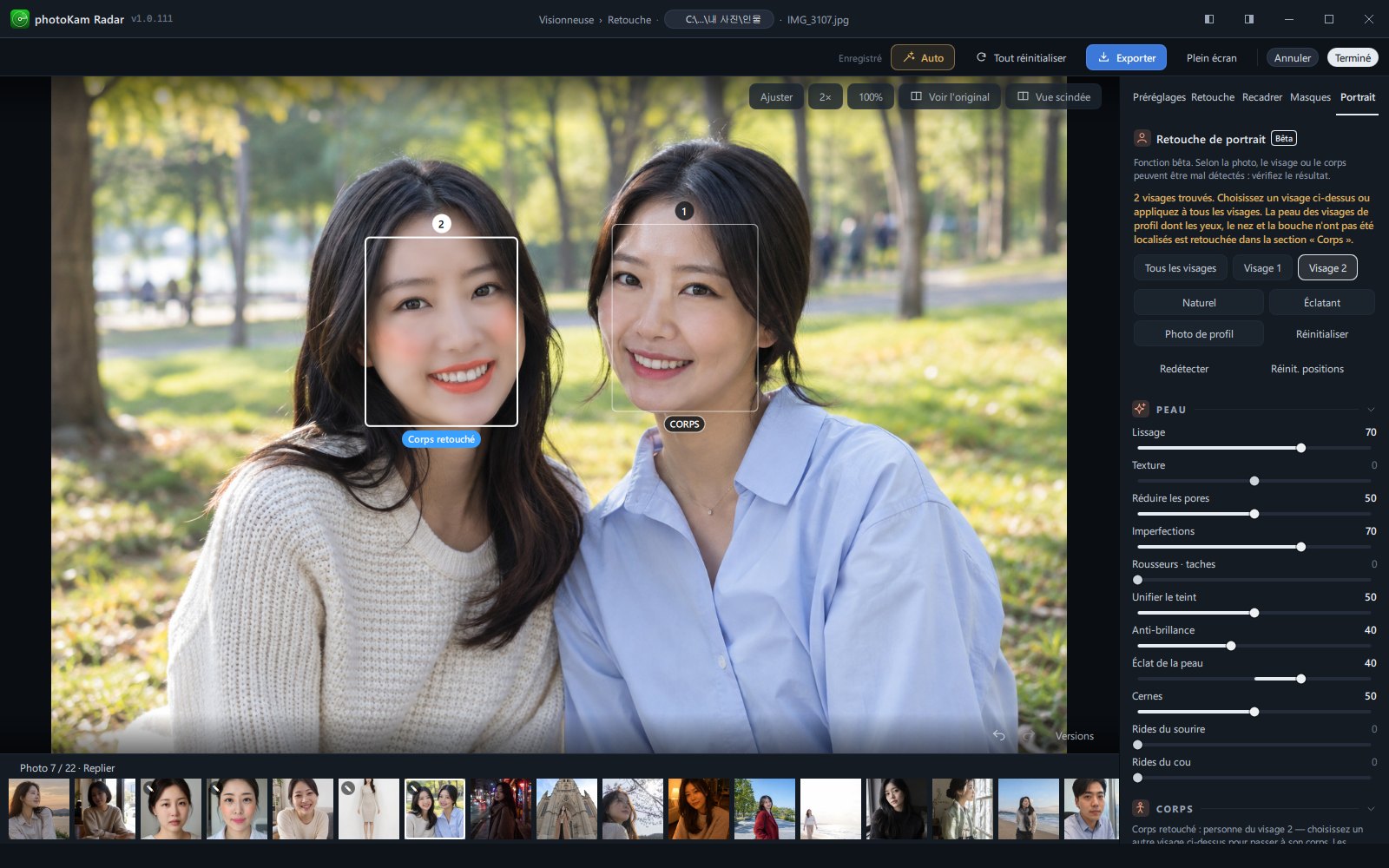Click the Ajuster fit button
This screenshot has width=1389, height=868.
pyautogui.click(x=776, y=96)
